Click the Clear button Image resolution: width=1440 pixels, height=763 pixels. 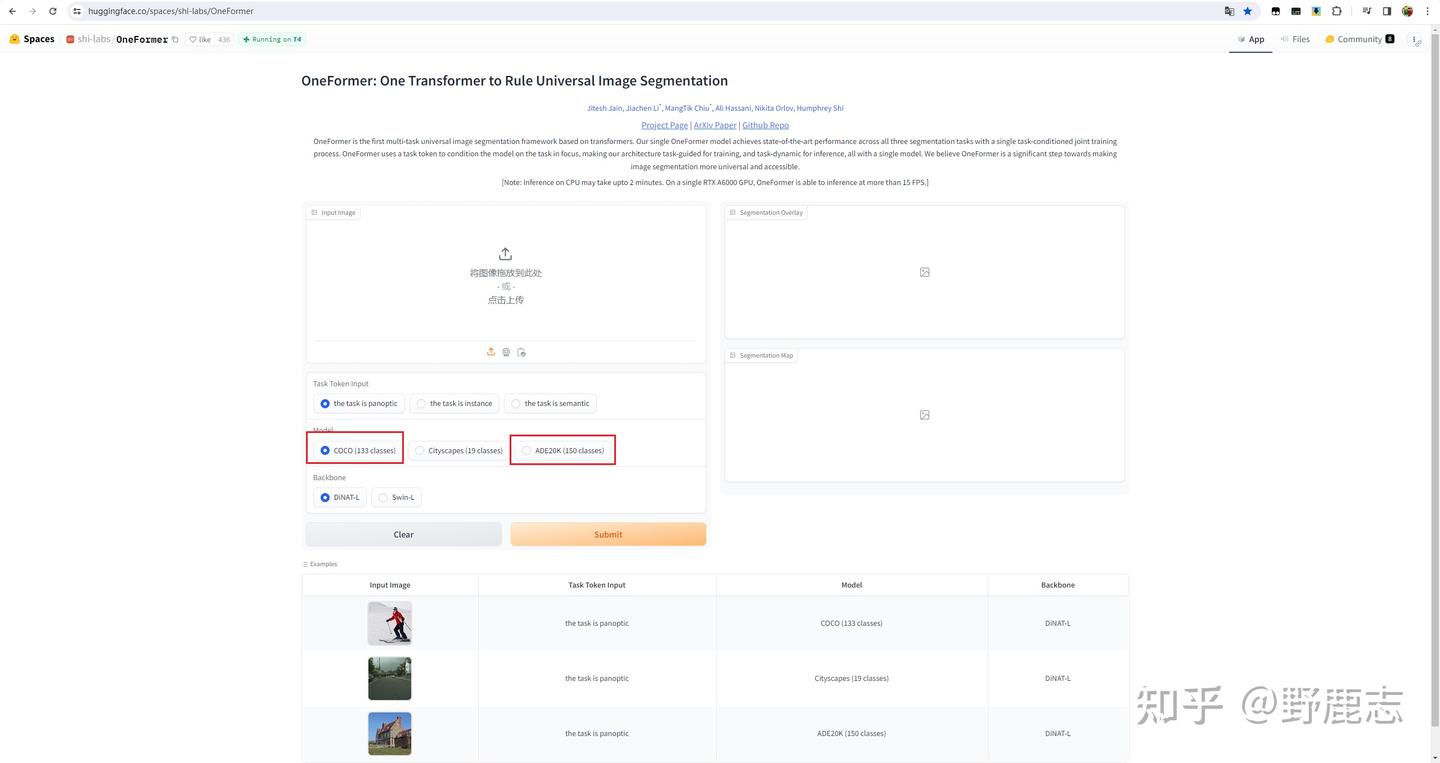coord(403,534)
